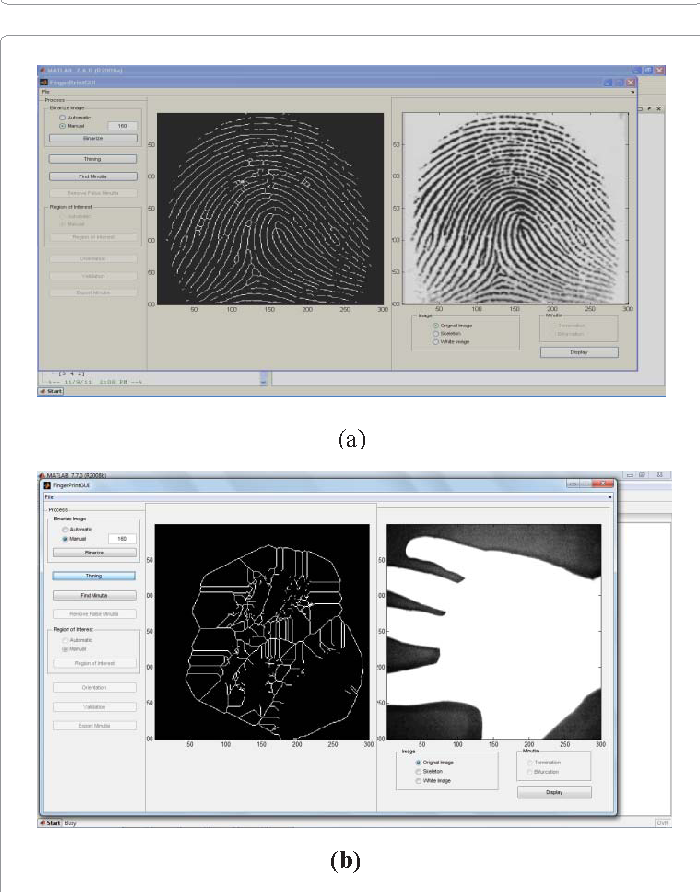This screenshot has height=892, width=700.
Task: Toggle Bifurcation checkbox in window (a)
Action: coord(554,334)
